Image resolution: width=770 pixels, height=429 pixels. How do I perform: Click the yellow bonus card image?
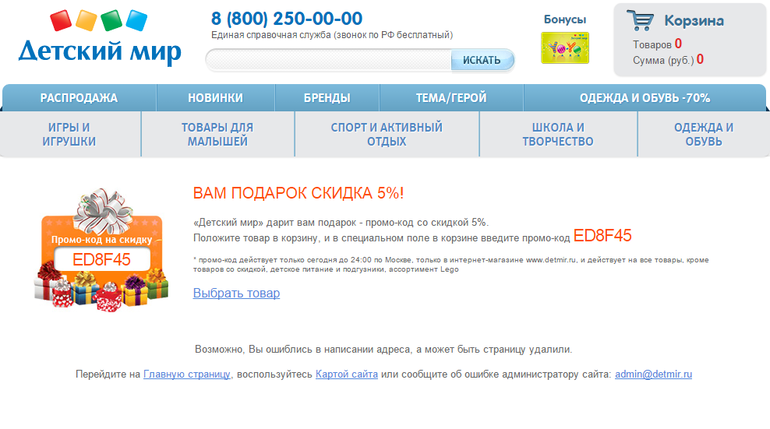[565, 48]
